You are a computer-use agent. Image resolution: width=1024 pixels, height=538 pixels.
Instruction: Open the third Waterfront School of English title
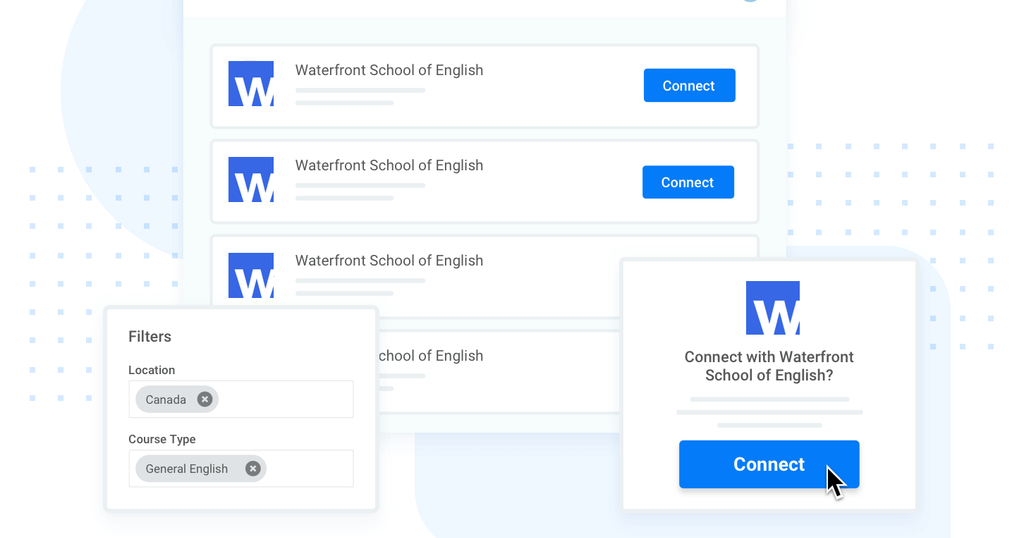389,261
